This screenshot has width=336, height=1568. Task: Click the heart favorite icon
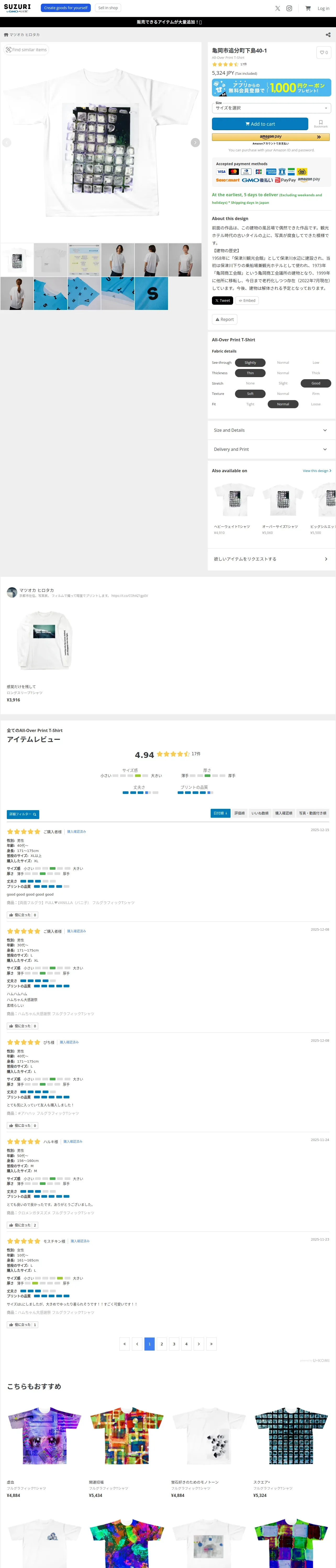[324, 52]
